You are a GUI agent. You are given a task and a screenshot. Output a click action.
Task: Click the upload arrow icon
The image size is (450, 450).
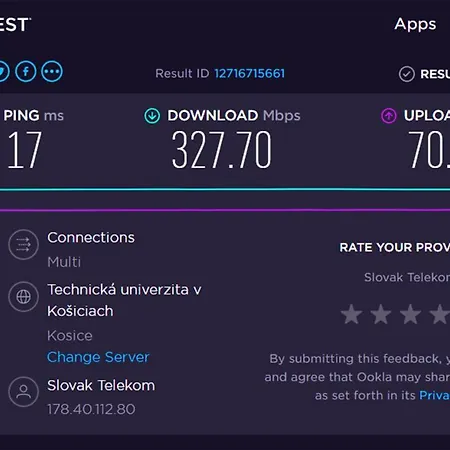point(389,116)
